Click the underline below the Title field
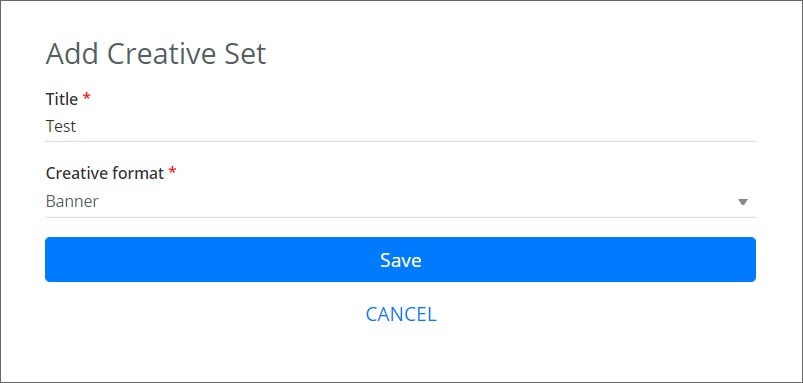 [x=400, y=141]
